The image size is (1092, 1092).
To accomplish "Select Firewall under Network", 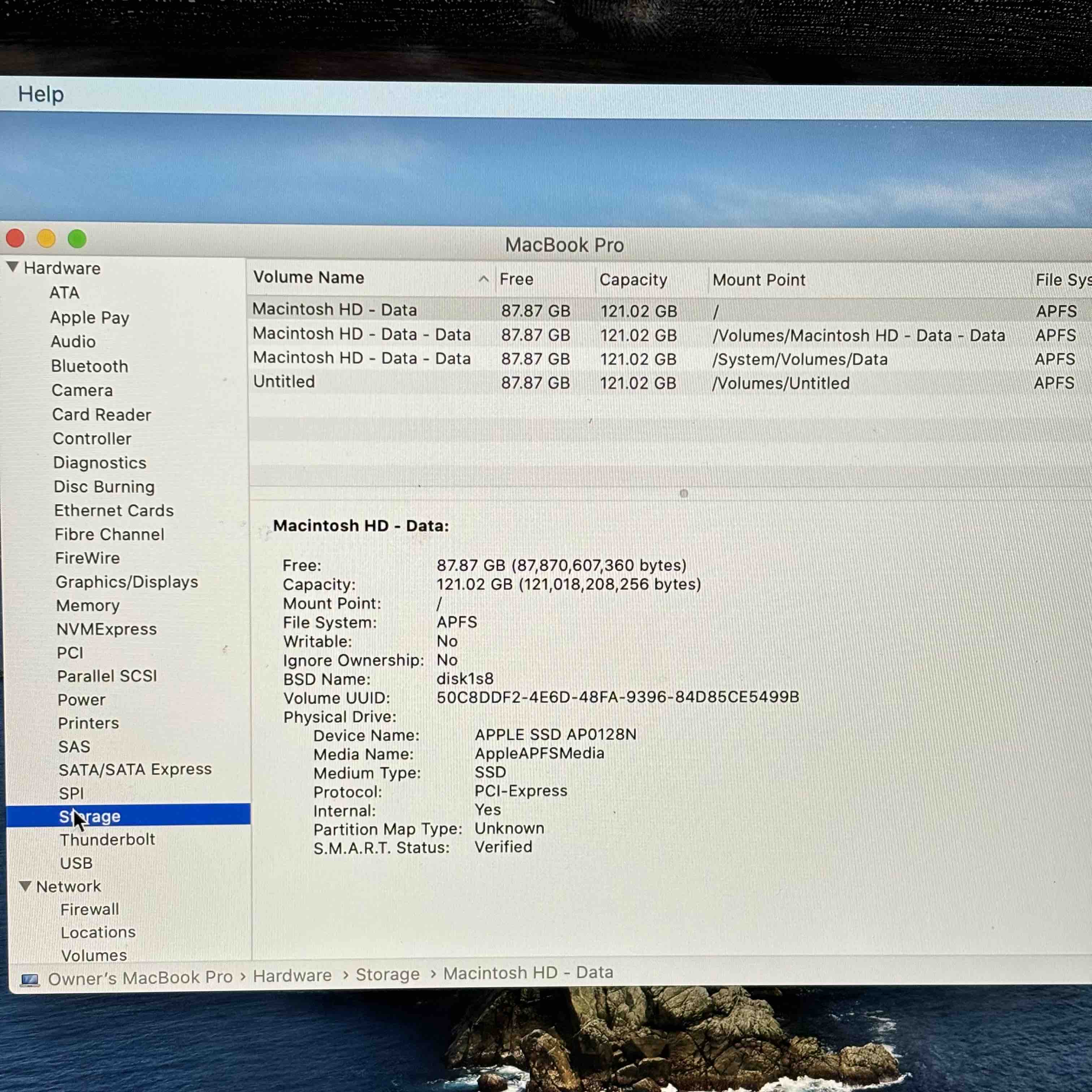I will click(x=90, y=909).
